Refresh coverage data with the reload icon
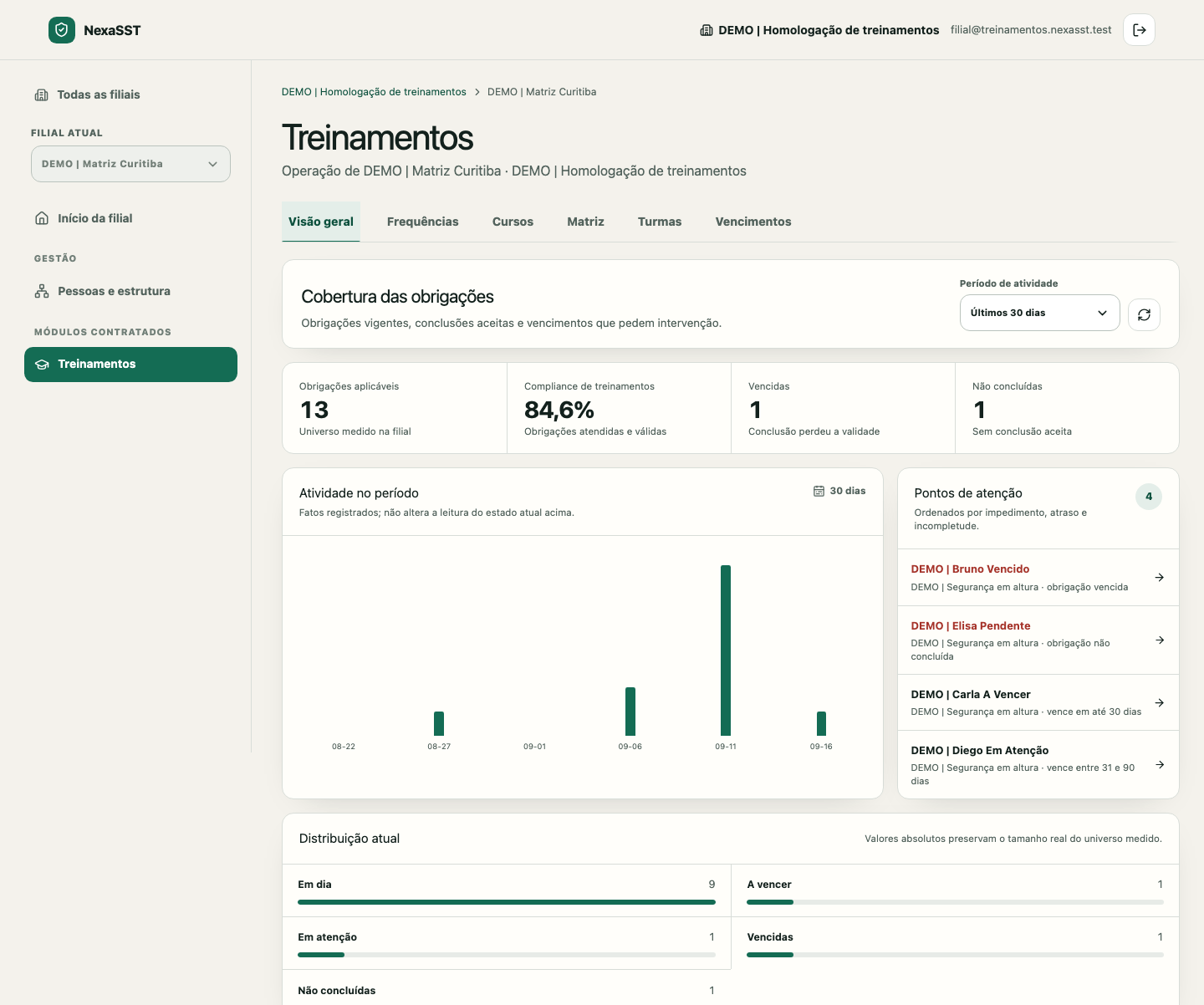 [1144, 314]
